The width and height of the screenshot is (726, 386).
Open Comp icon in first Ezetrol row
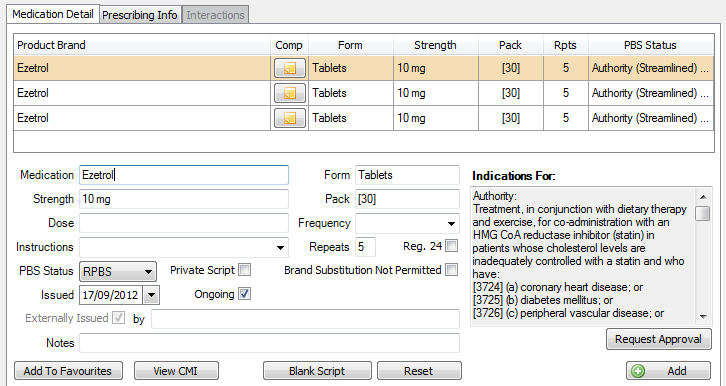tap(290, 68)
